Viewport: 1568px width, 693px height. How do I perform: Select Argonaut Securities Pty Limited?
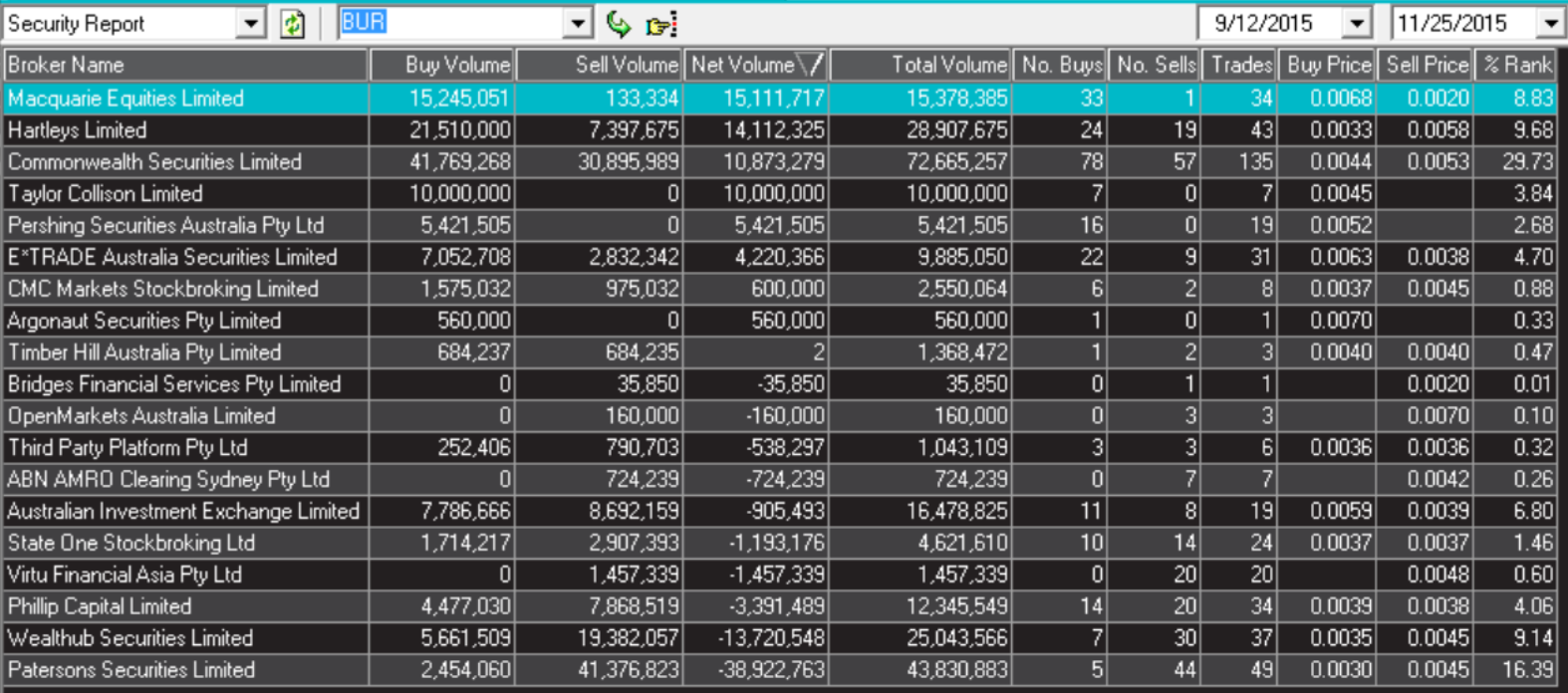[144, 322]
